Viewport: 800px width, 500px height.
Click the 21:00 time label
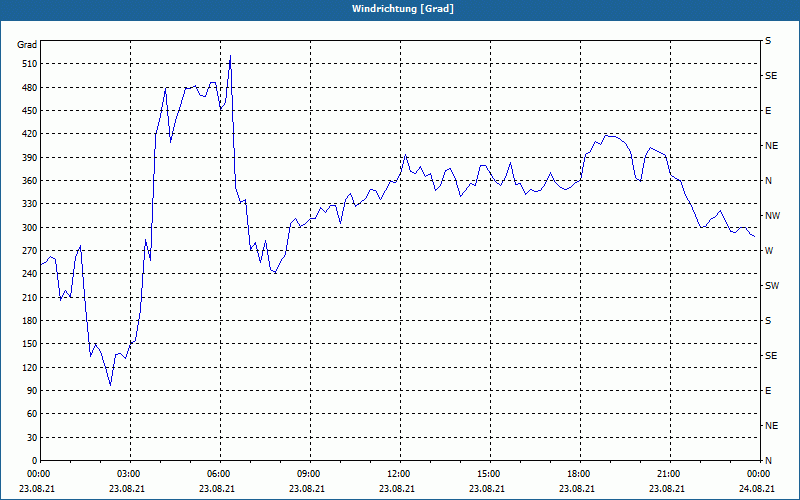point(669,474)
